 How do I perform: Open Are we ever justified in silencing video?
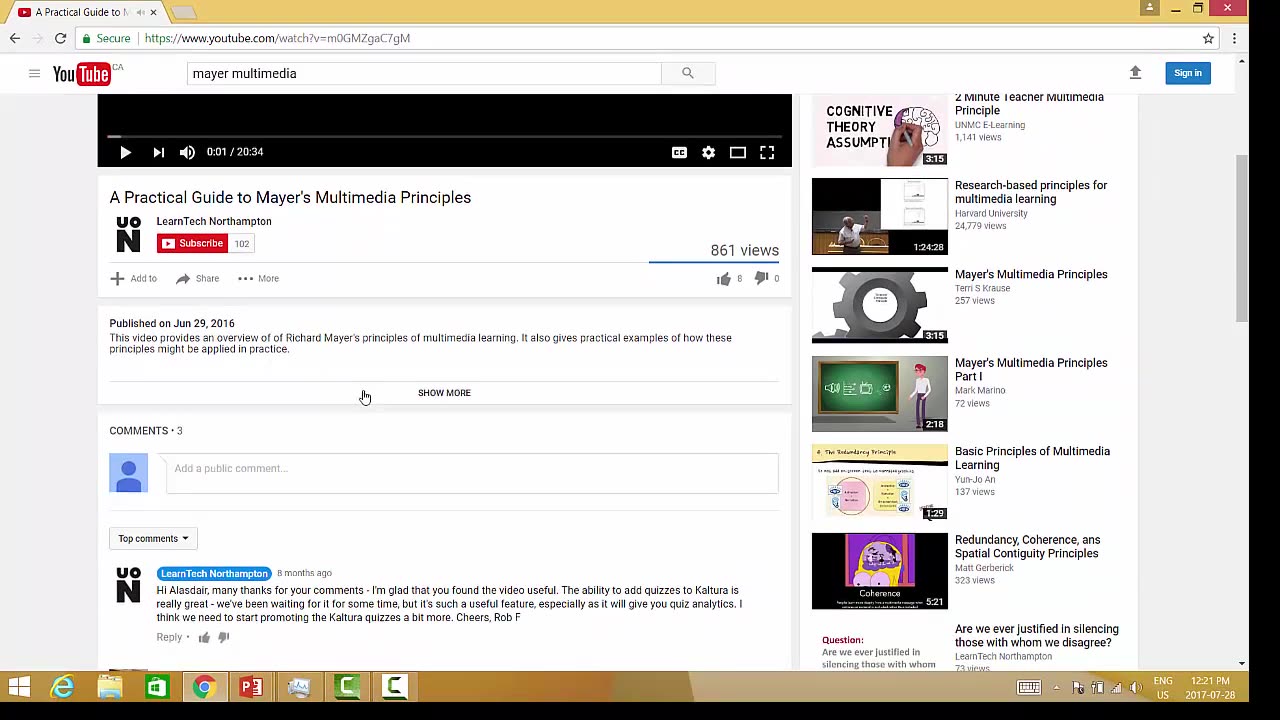(x=1036, y=636)
